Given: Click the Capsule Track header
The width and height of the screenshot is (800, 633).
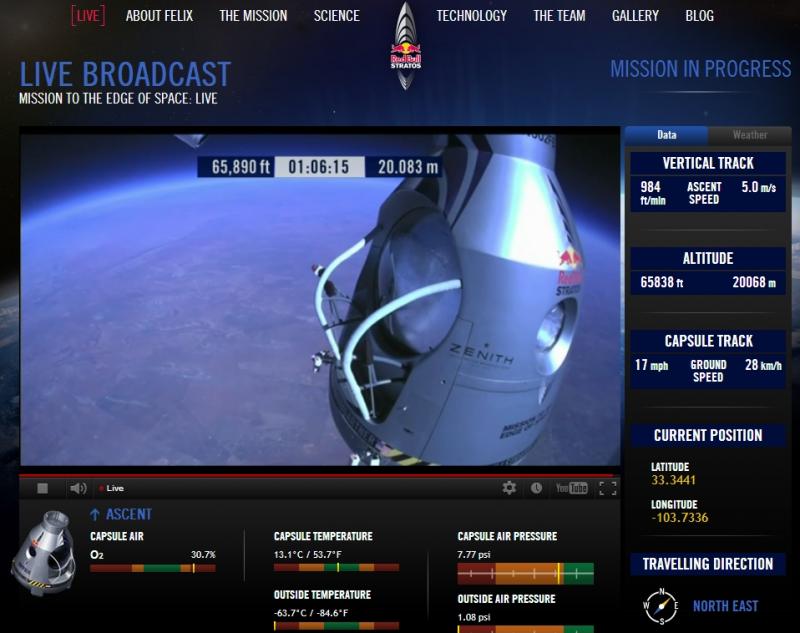Looking at the screenshot, I should coord(708,341).
